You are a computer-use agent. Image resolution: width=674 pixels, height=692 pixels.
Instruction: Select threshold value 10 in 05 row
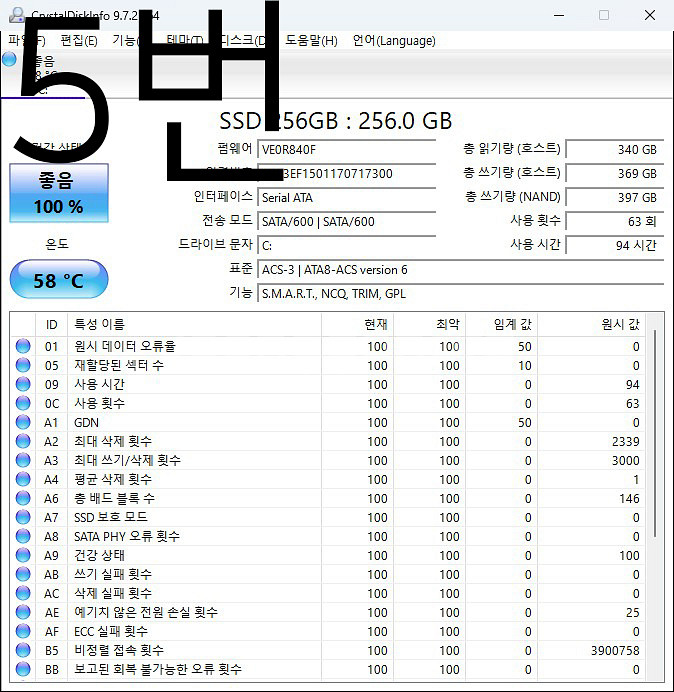525,365
